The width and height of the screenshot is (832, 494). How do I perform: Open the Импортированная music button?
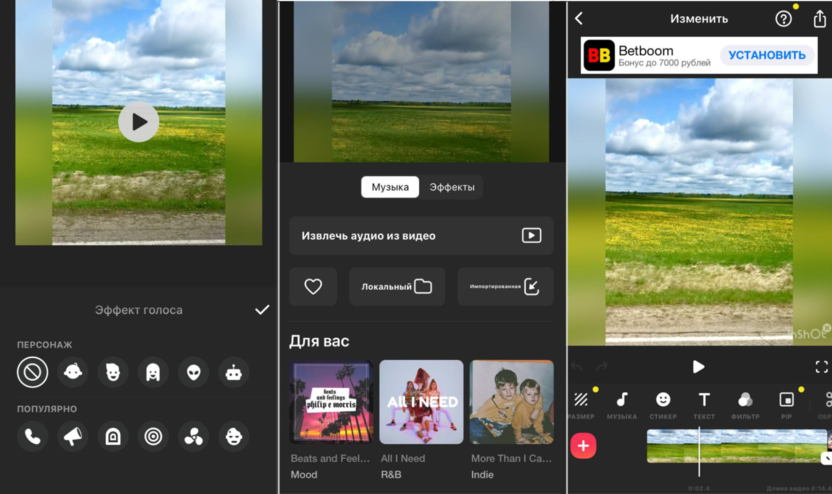(505, 287)
